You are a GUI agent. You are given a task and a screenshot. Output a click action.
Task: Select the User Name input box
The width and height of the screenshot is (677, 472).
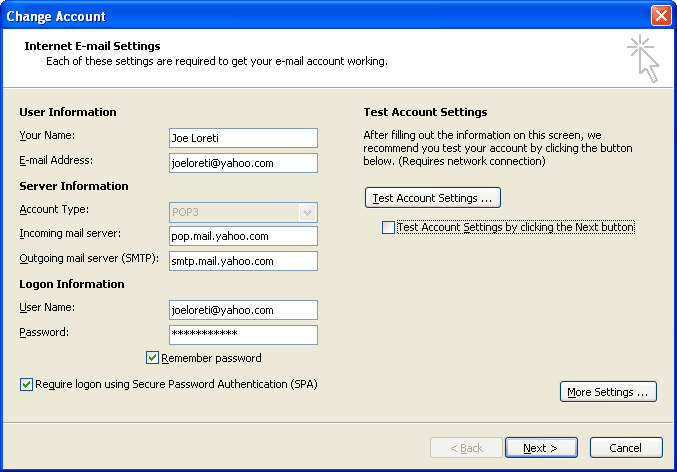pyautogui.click(x=243, y=310)
